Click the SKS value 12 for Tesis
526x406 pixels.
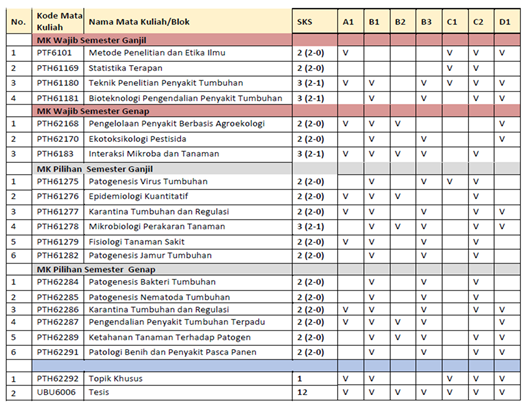pyautogui.click(x=302, y=392)
